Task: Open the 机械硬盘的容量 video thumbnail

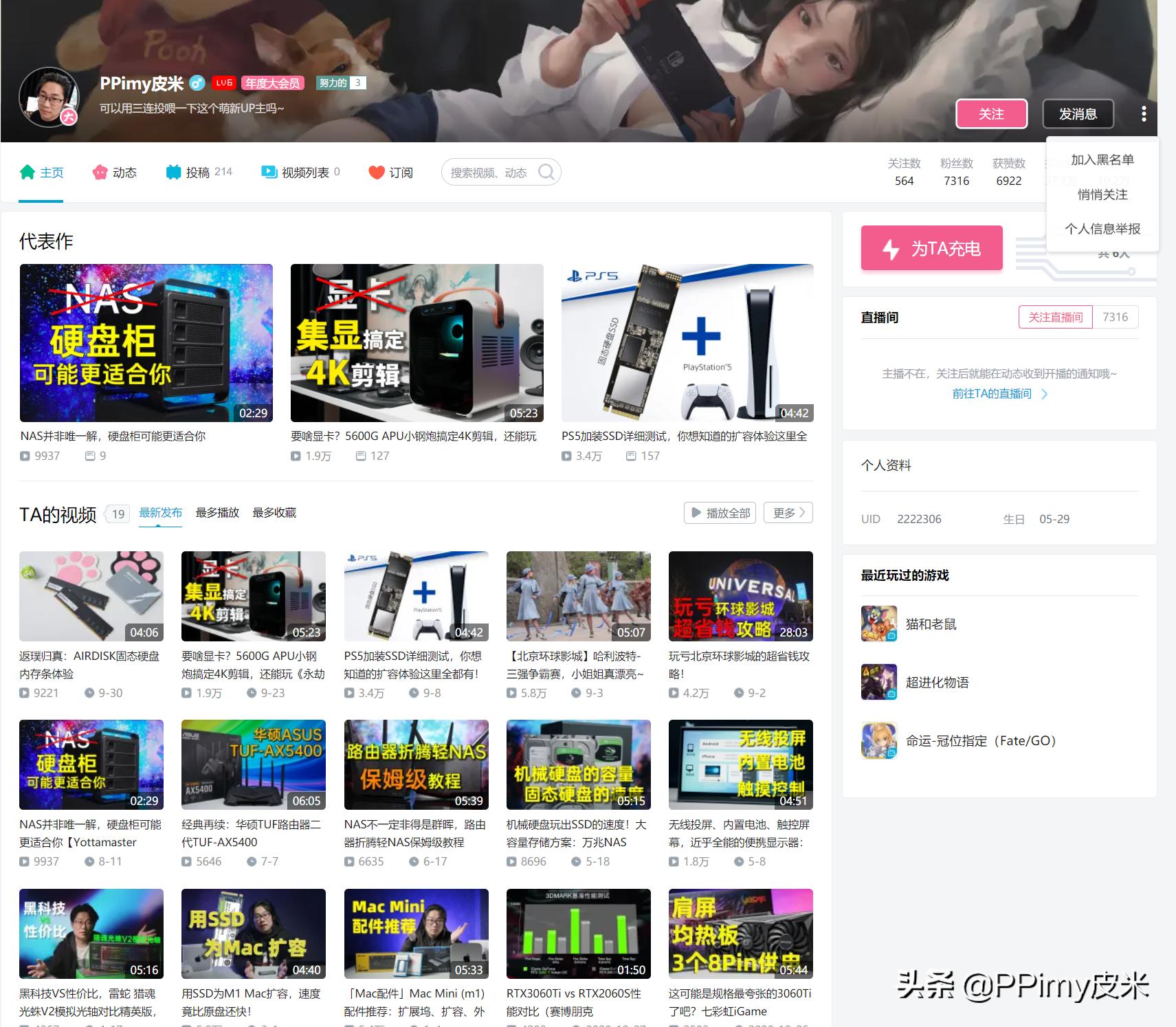Action: click(579, 765)
